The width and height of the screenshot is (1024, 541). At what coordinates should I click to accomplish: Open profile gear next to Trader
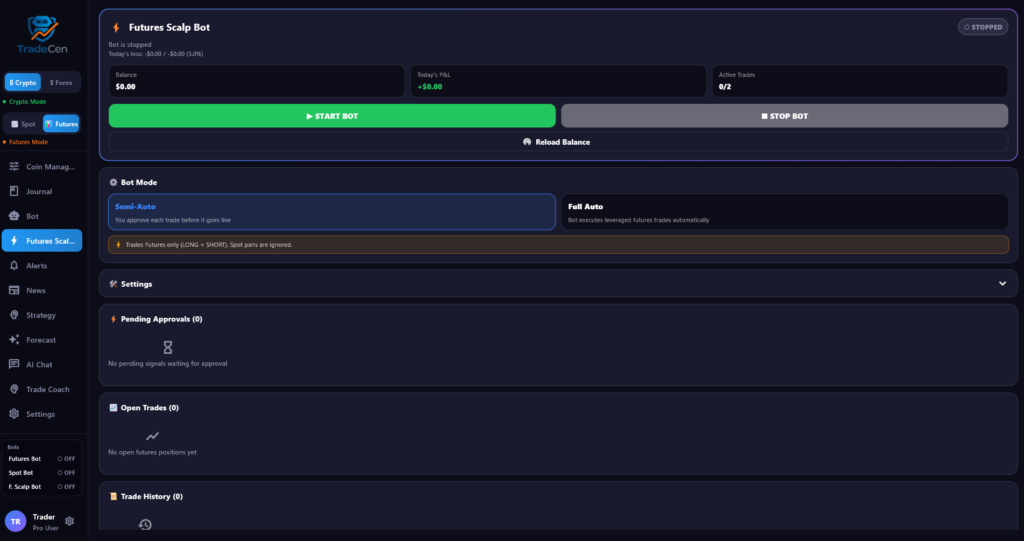click(x=70, y=521)
